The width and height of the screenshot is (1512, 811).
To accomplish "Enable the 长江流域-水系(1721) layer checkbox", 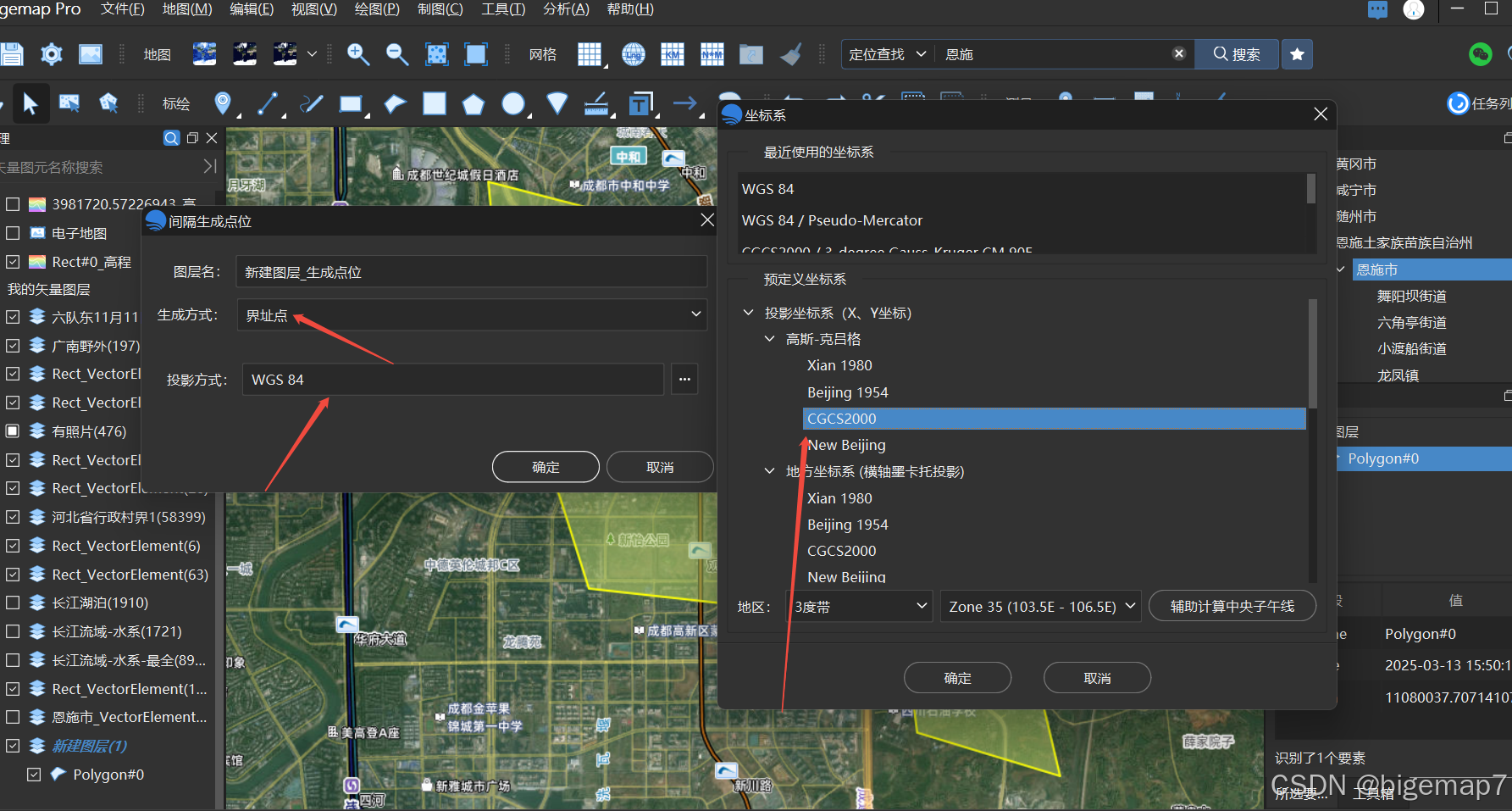I will (13, 631).
